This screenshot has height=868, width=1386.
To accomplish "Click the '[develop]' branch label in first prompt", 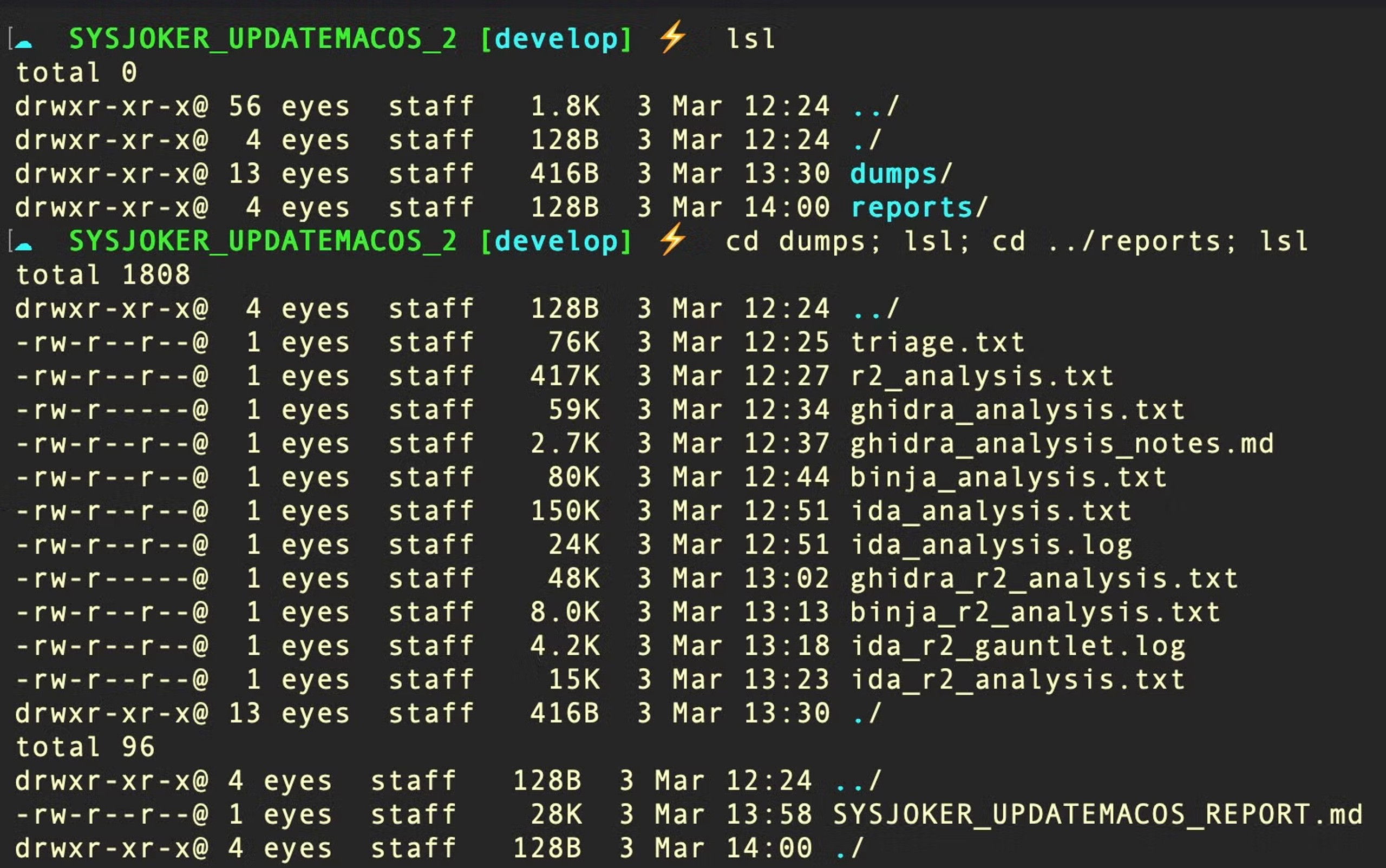I will [555, 39].
